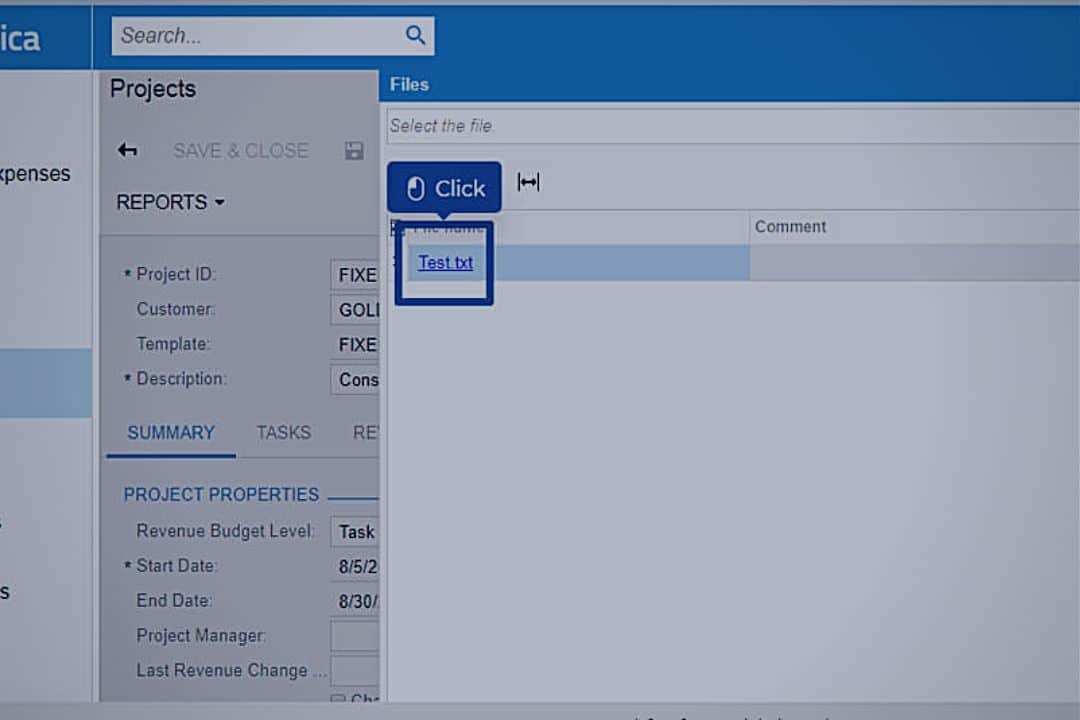Image resolution: width=1080 pixels, height=720 pixels.
Task: Click the Select the file input field
Action: [x=730, y=126]
